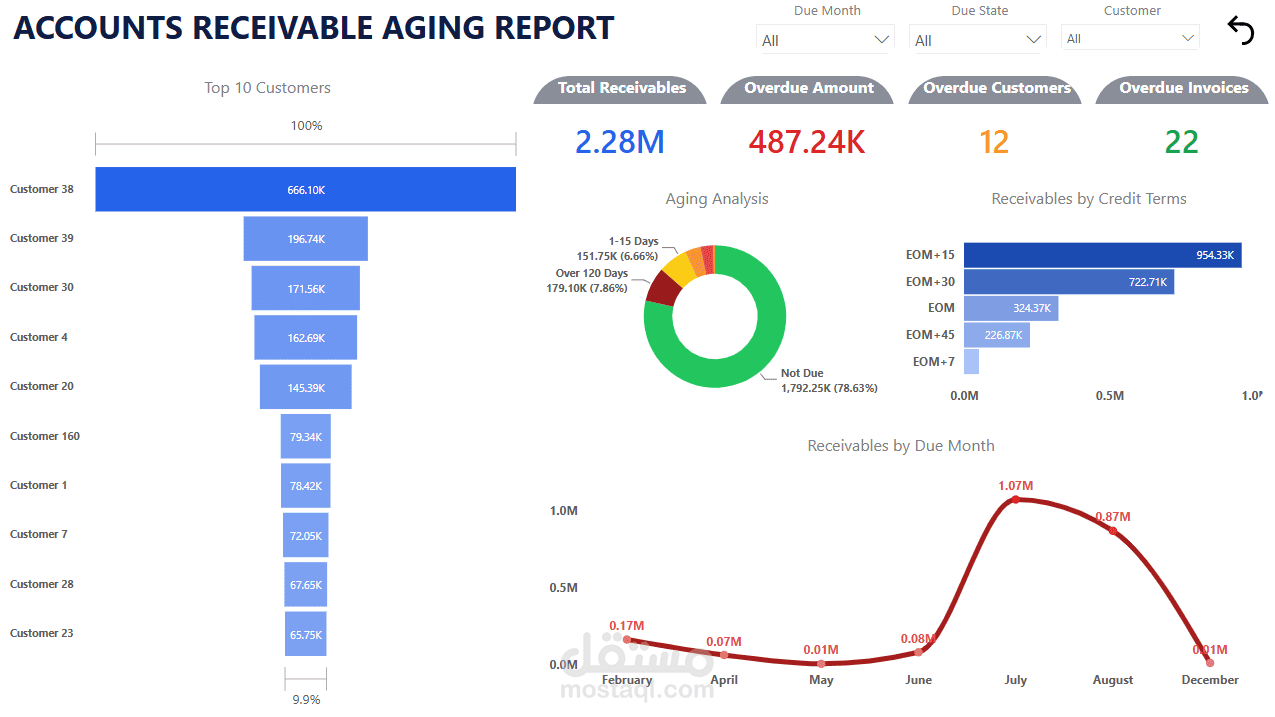Open the Due State dropdown
The image size is (1275, 717).
pyautogui.click(x=978, y=40)
